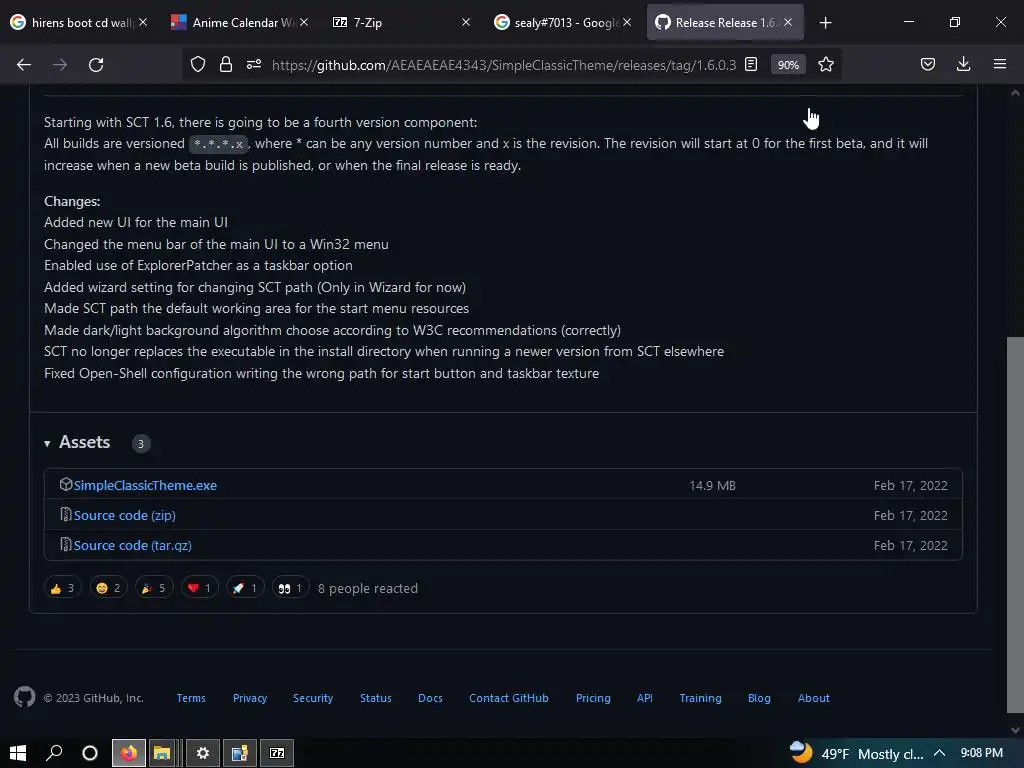Close the sealy#7013 Google tab
This screenshot has width=1024, height=768.
[627, 22]
